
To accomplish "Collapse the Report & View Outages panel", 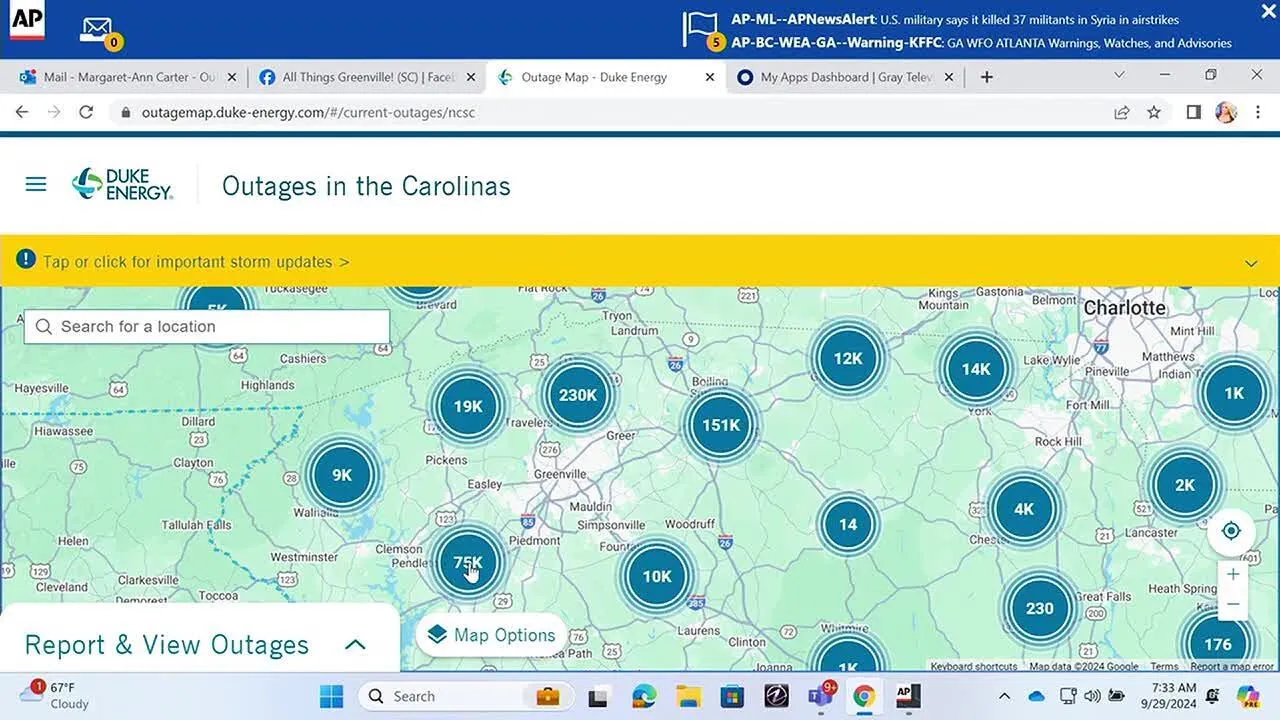I will [x=355, y=645].
